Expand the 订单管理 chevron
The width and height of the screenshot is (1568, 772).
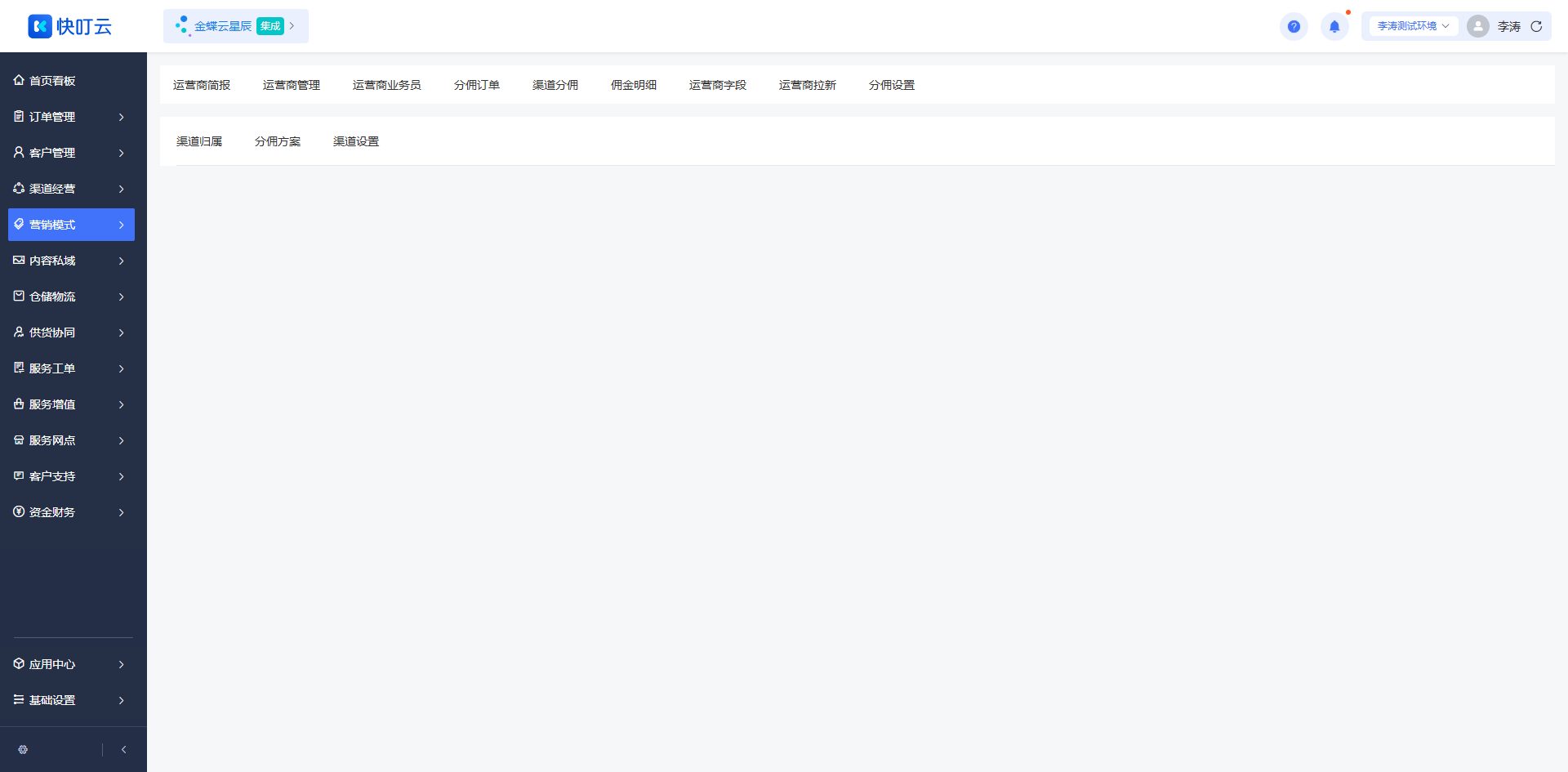tap(121, 117)
